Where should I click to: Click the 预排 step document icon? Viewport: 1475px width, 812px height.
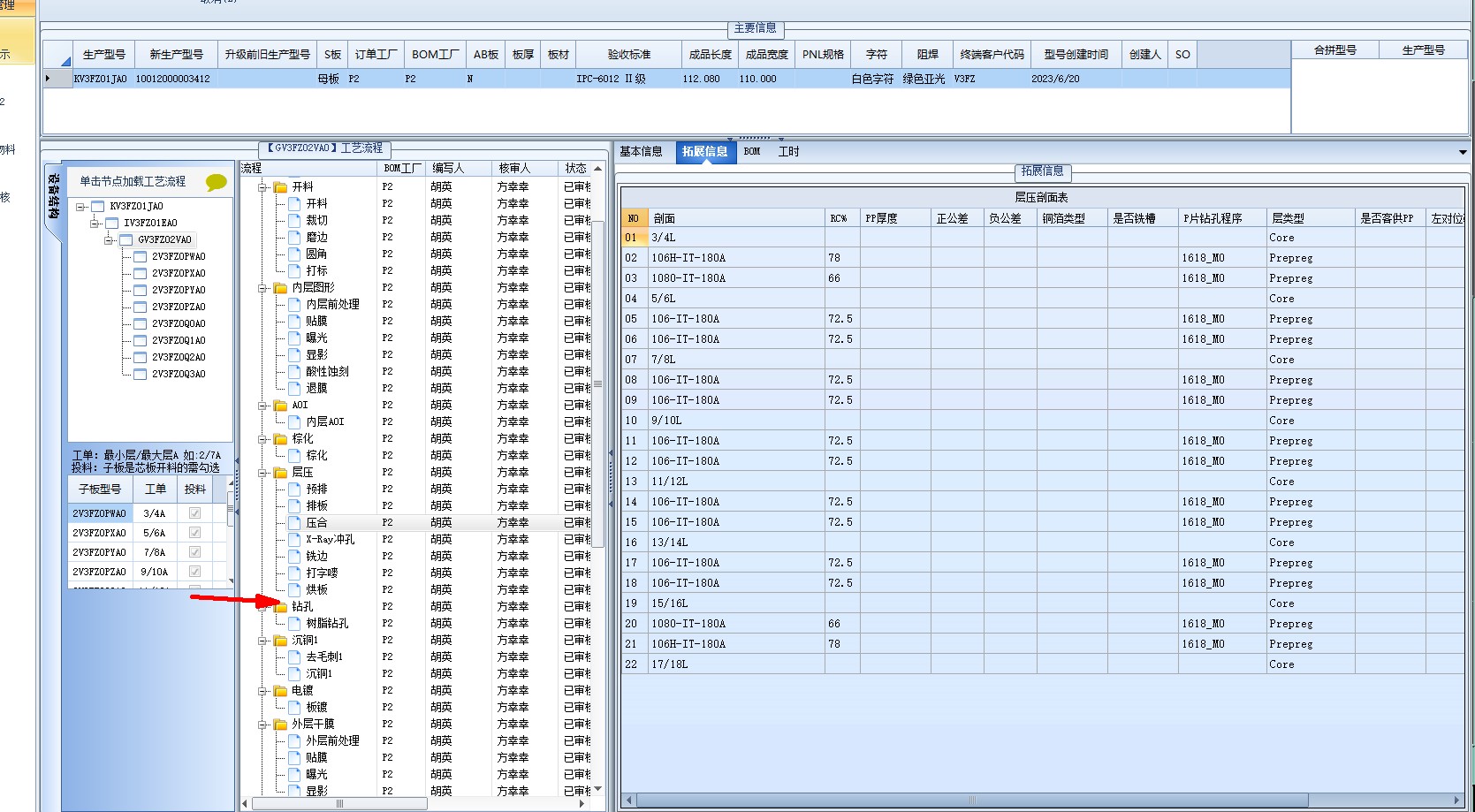[x=295, y=489]
